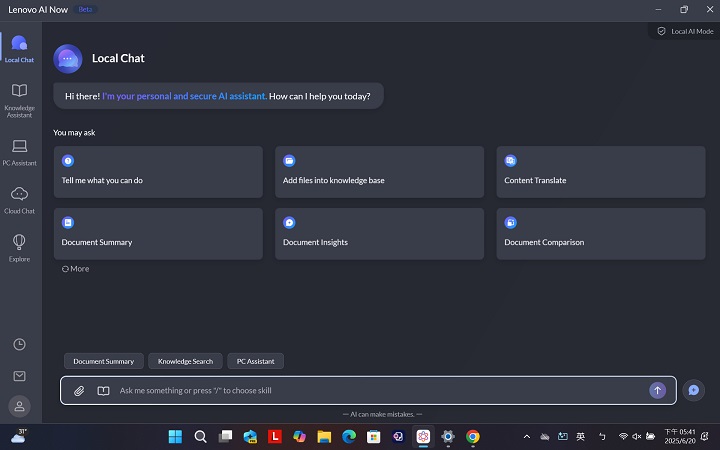720x450 pixels.
Task: Open taskbar Search magnifier
Action: click(200, 436)
